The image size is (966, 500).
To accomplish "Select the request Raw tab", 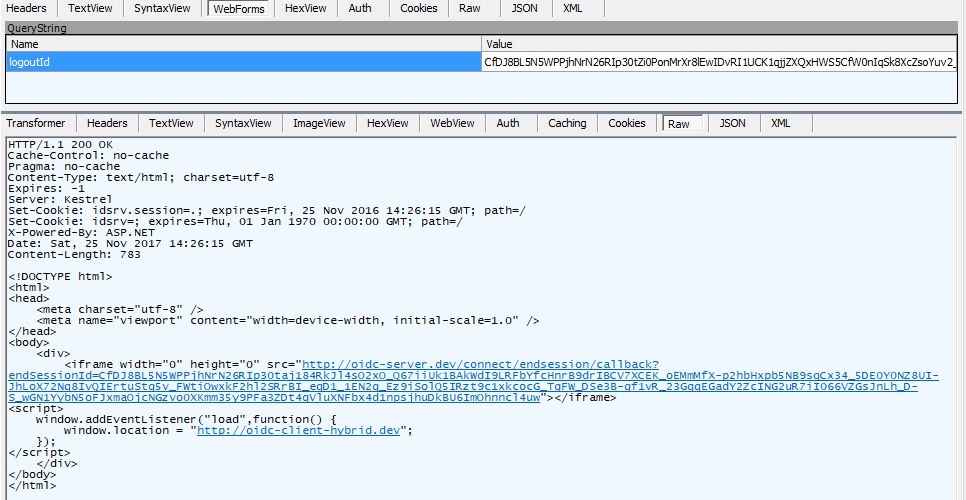I will point(469,9).
